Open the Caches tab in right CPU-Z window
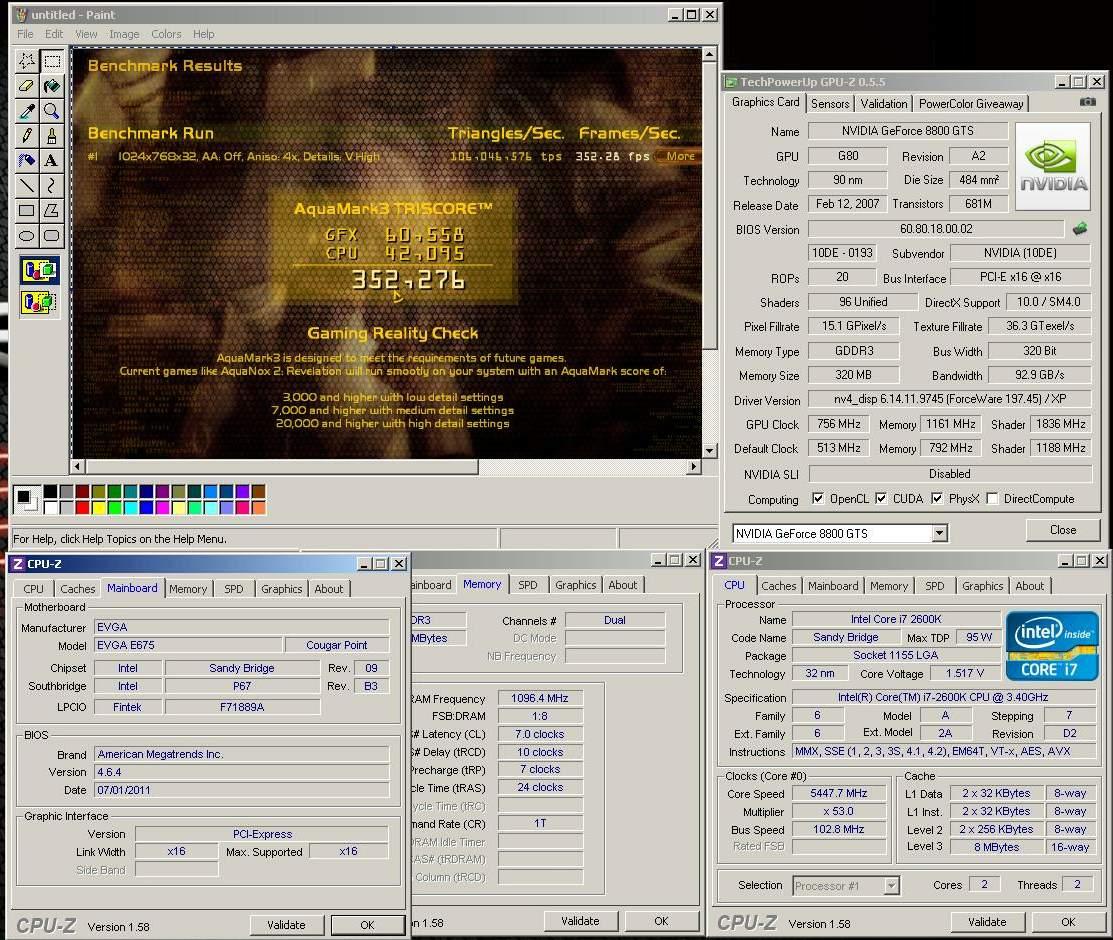Image resolution: width=1113 pixels, height=940 pixels. (779, 586)
